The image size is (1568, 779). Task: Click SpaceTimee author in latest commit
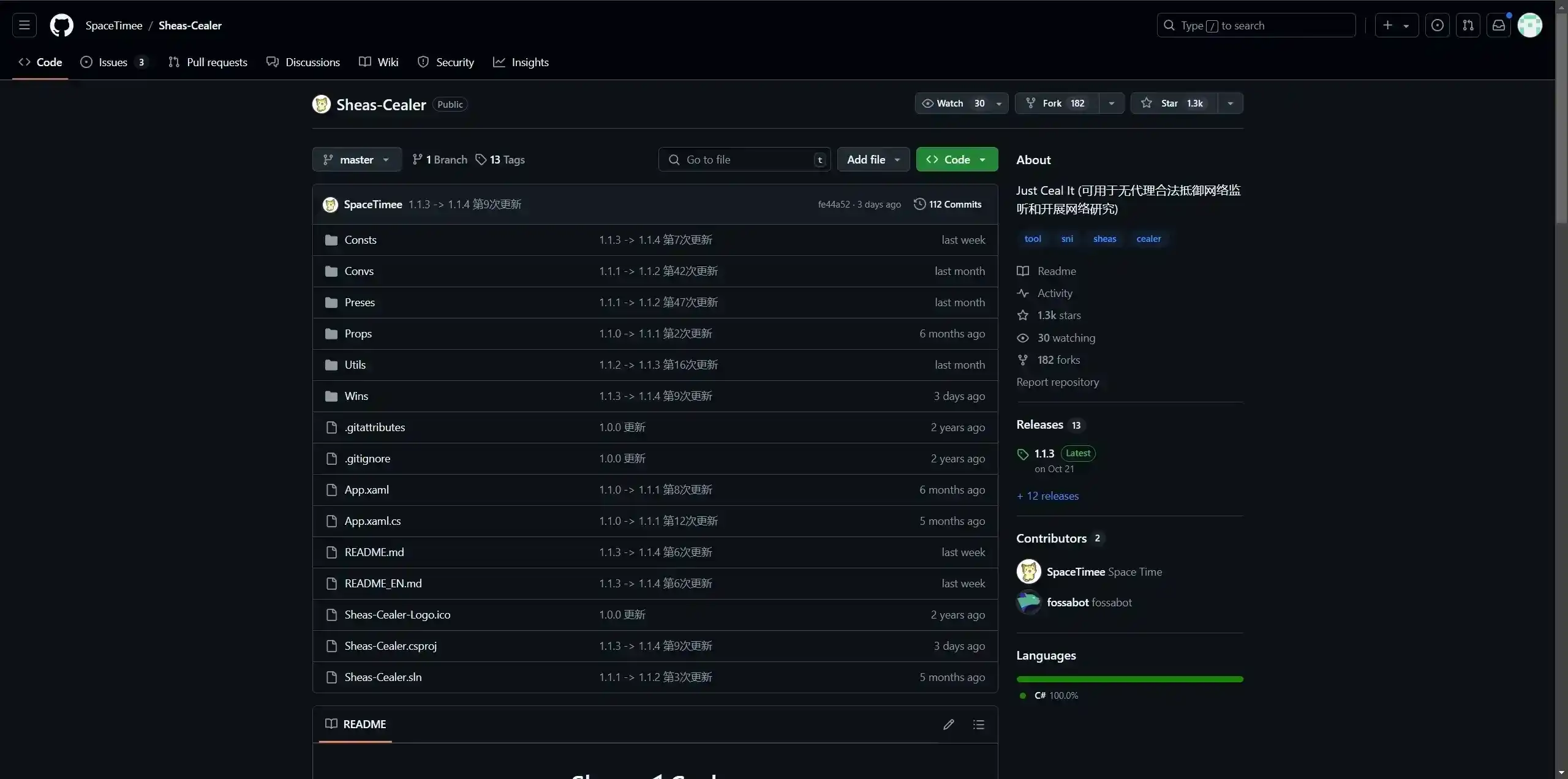372,204
